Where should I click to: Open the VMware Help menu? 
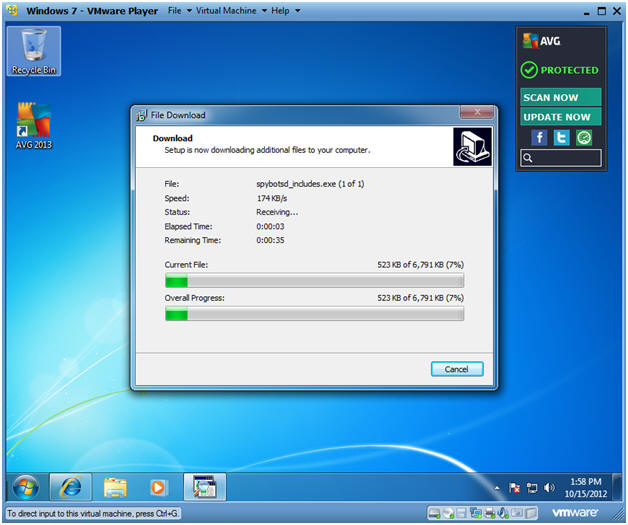point(285,11)
